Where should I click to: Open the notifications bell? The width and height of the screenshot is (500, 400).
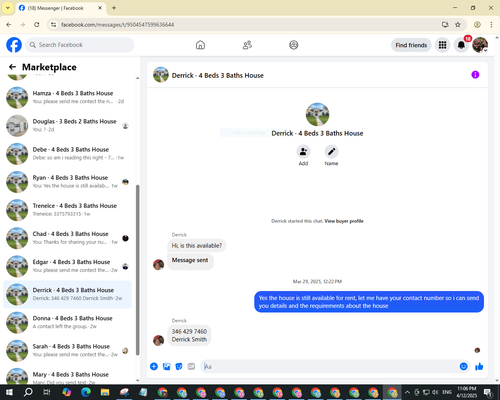461,45
